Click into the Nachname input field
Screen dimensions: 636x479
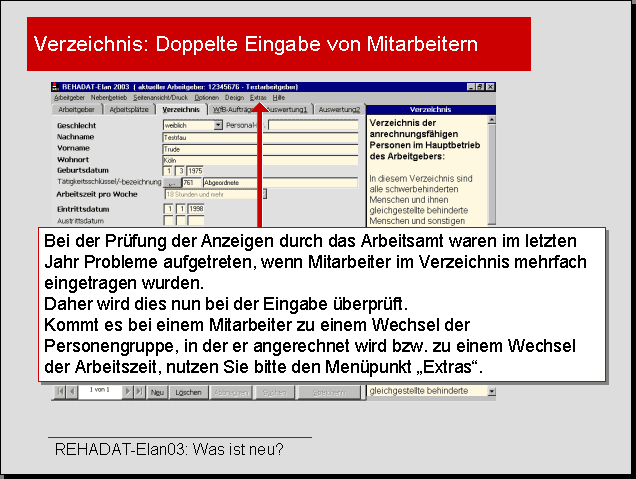tap(260, 137)
